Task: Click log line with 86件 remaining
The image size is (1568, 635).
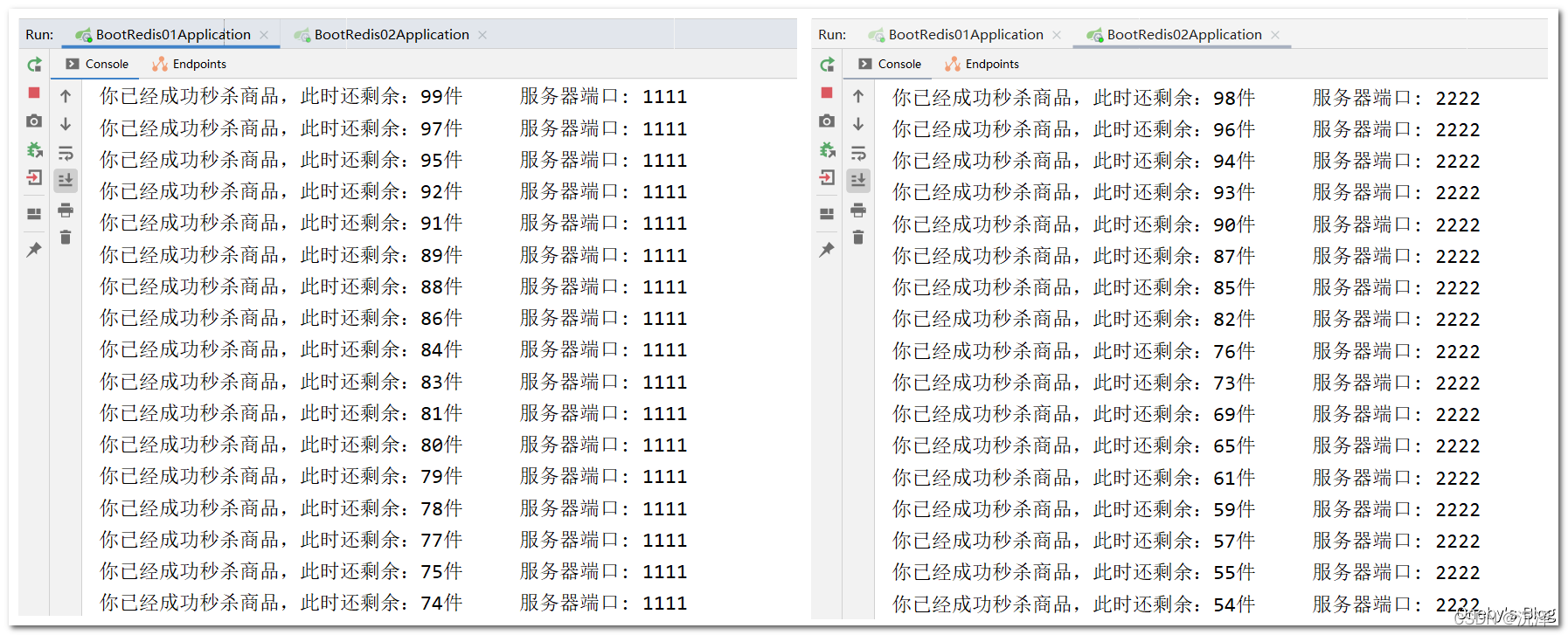Action: (393, 318)
